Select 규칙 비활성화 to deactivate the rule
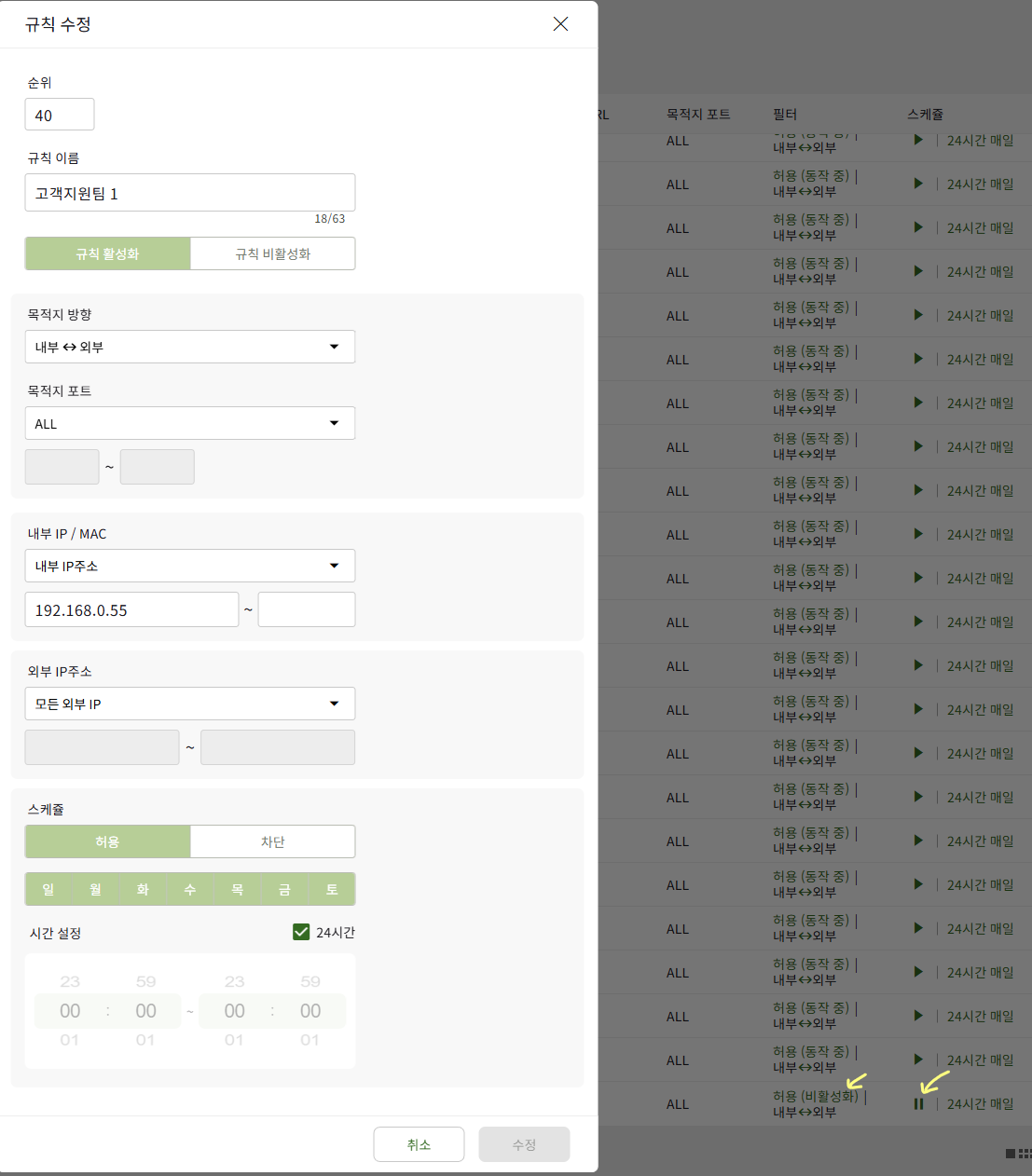Screen dimensions: 1032x1176 pyautogui.click(x=273, y=253)
